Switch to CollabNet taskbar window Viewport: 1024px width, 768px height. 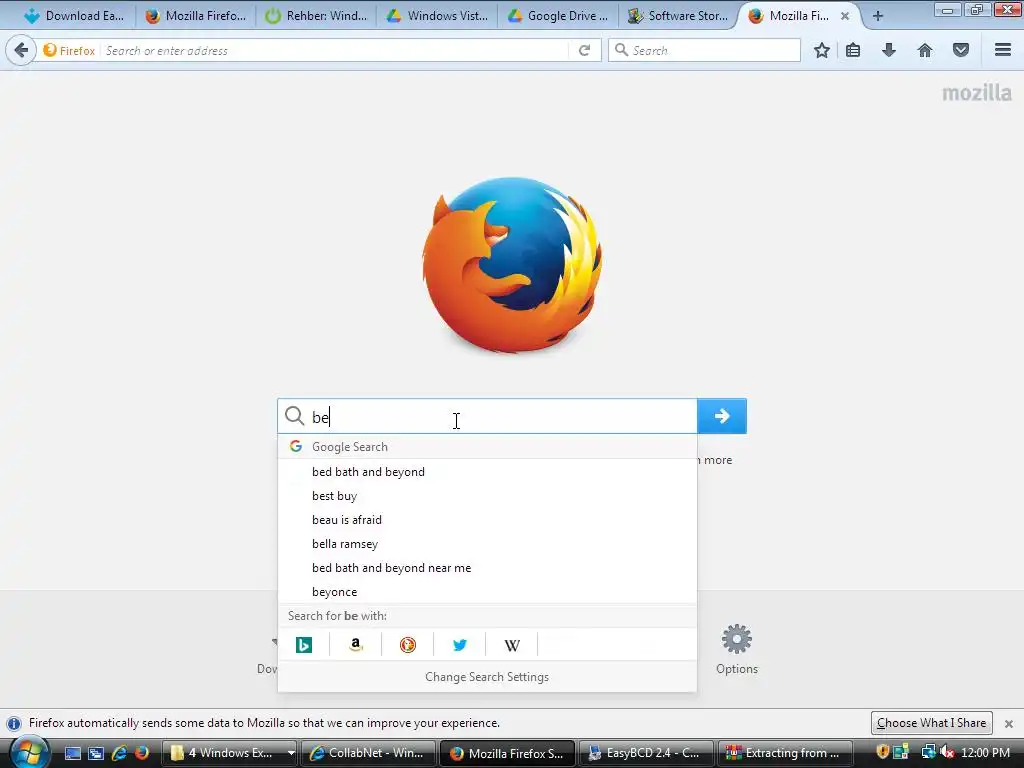(368, 753)
